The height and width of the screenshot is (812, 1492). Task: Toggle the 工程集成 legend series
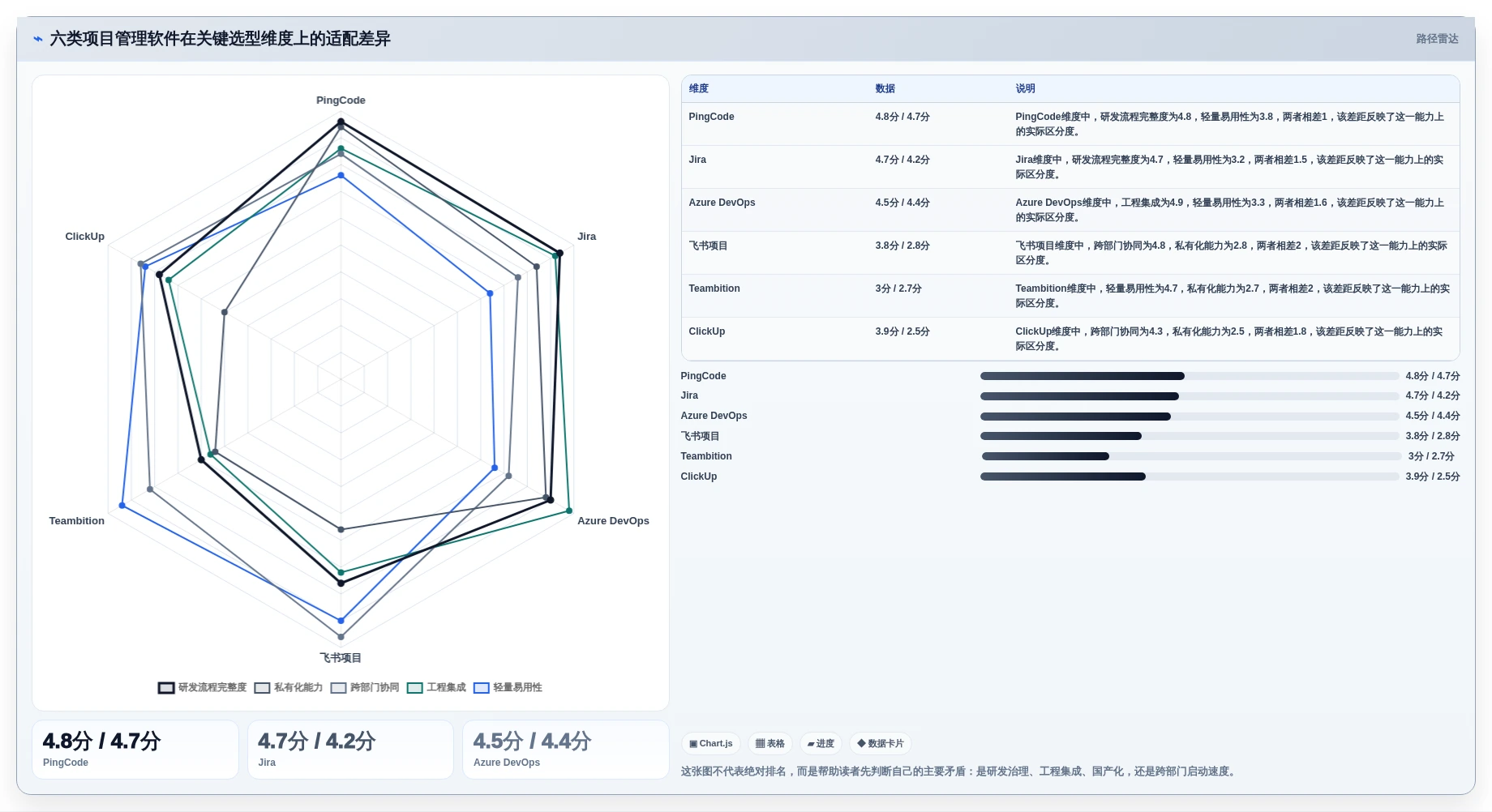pos(436,687)
